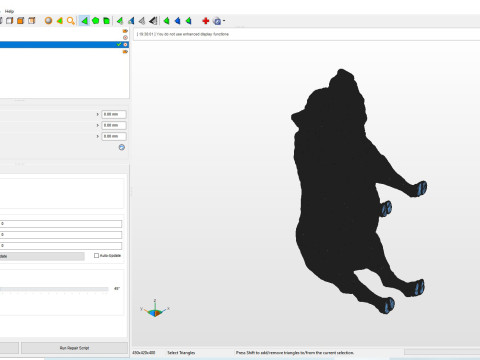The width and height of the screenshot is (480, 360).
Task: Click the blue gear settings icon
Action: [x=217, y=21]
